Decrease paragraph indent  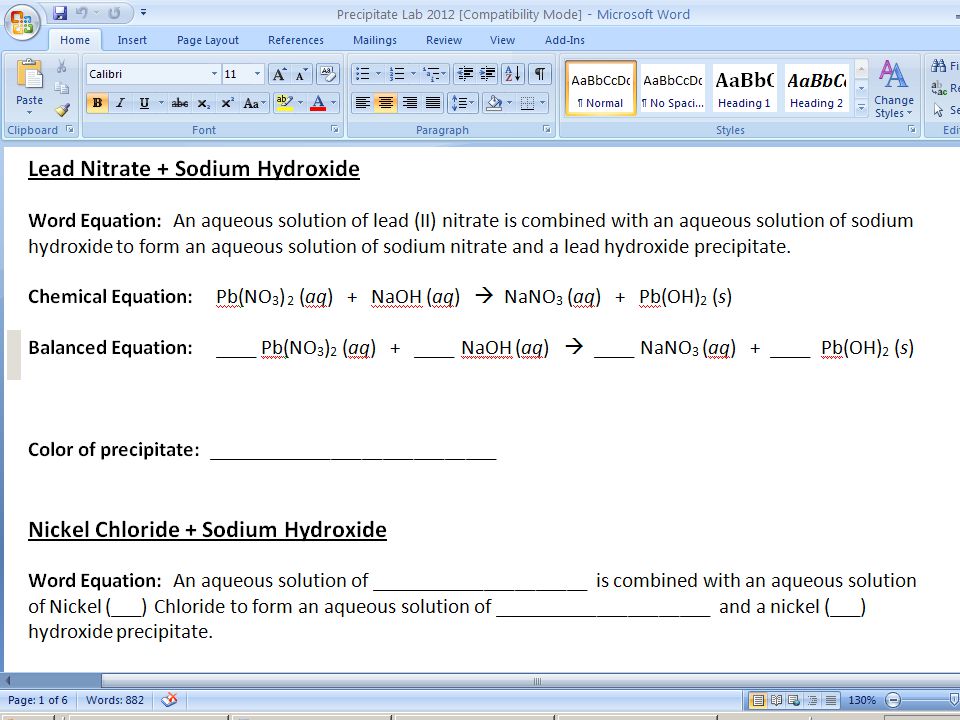click(x=465, y=74)
